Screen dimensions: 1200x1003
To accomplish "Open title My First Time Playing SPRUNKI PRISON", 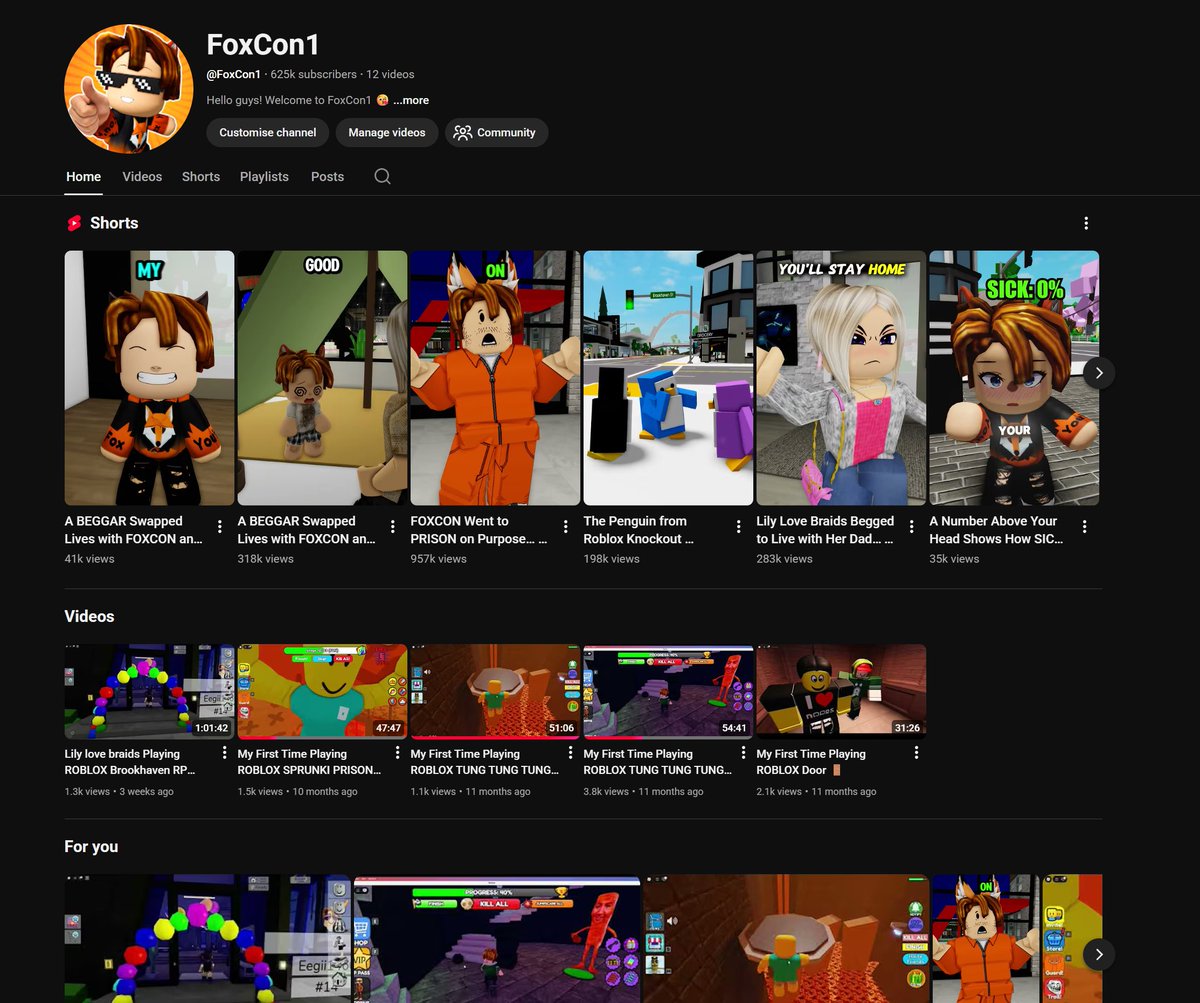I will (x=310, y=762).
